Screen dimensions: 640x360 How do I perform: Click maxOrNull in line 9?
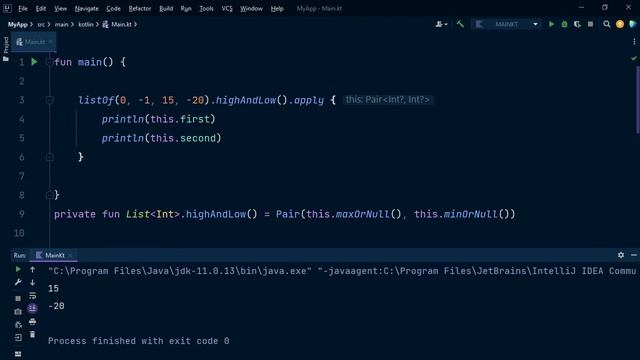tap(362, 214)
